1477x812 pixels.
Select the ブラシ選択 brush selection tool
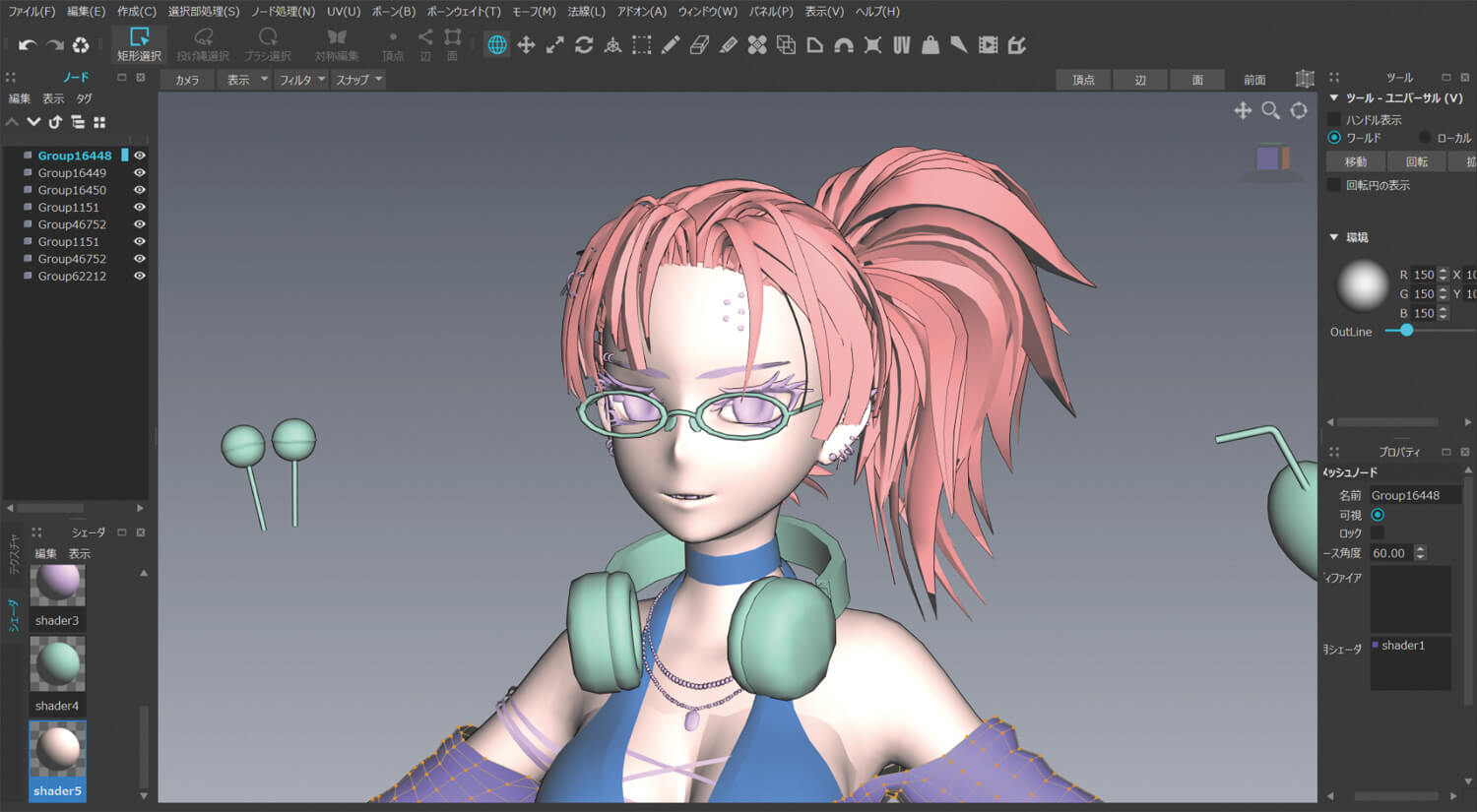(x=268, y=45)
